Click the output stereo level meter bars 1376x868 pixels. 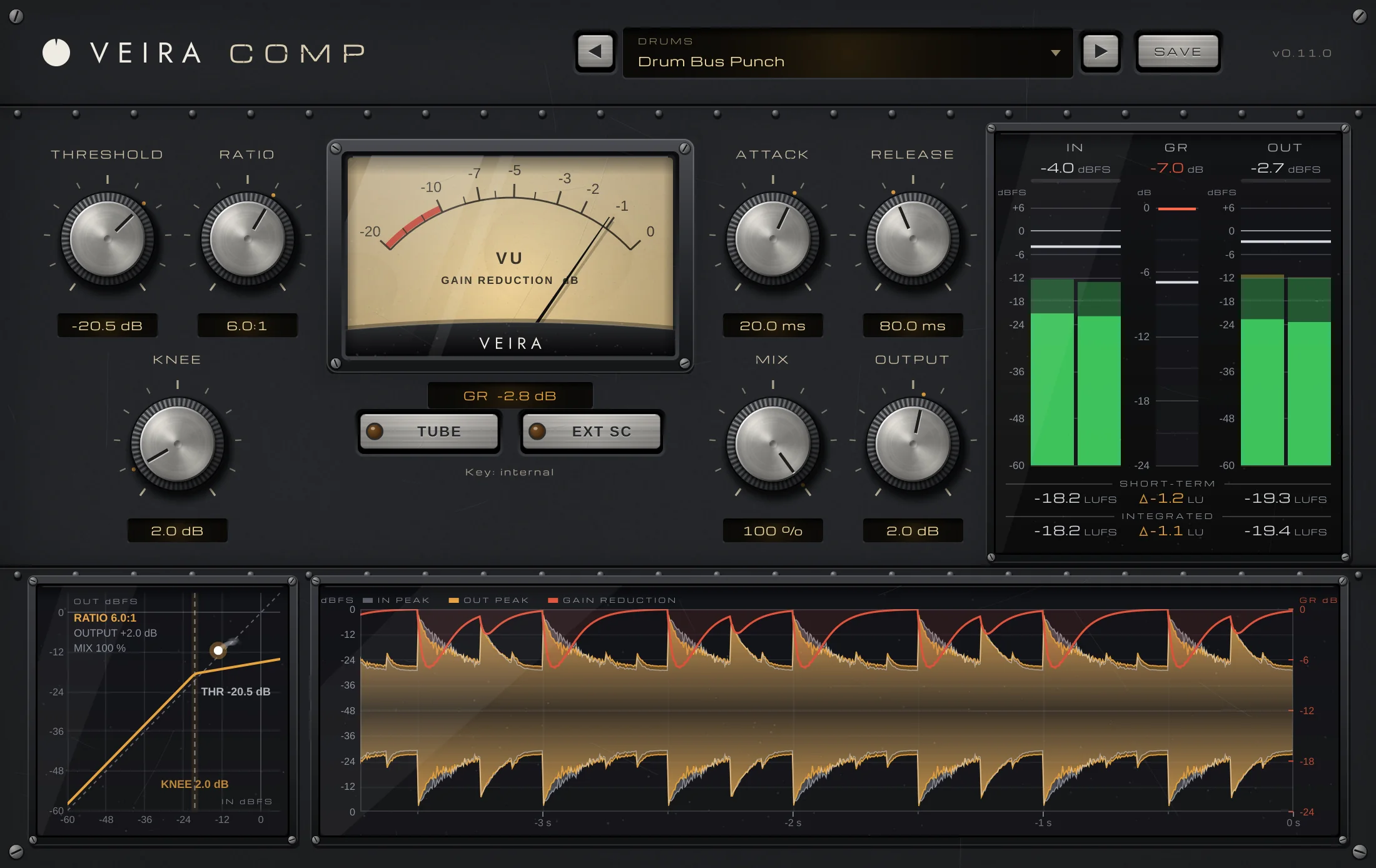point(1286,336)
